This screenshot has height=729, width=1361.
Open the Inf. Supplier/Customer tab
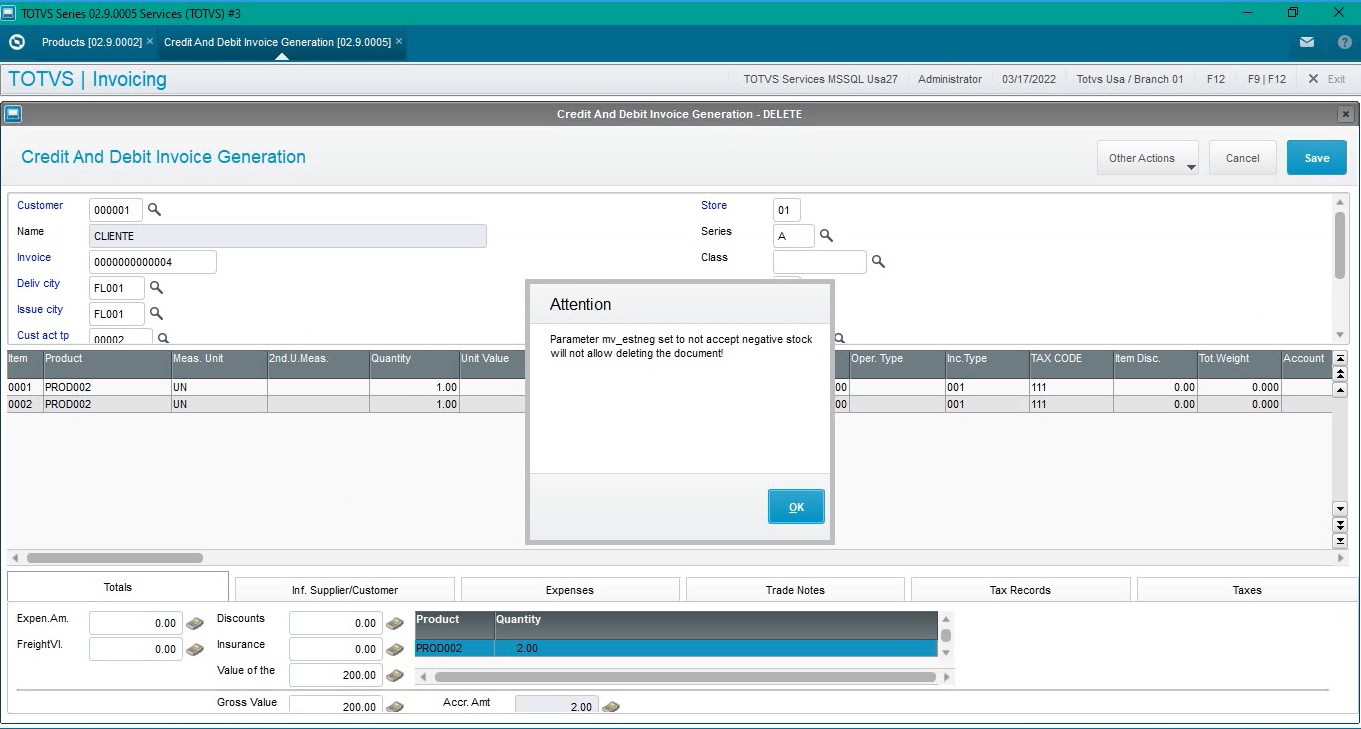(345, 590)
